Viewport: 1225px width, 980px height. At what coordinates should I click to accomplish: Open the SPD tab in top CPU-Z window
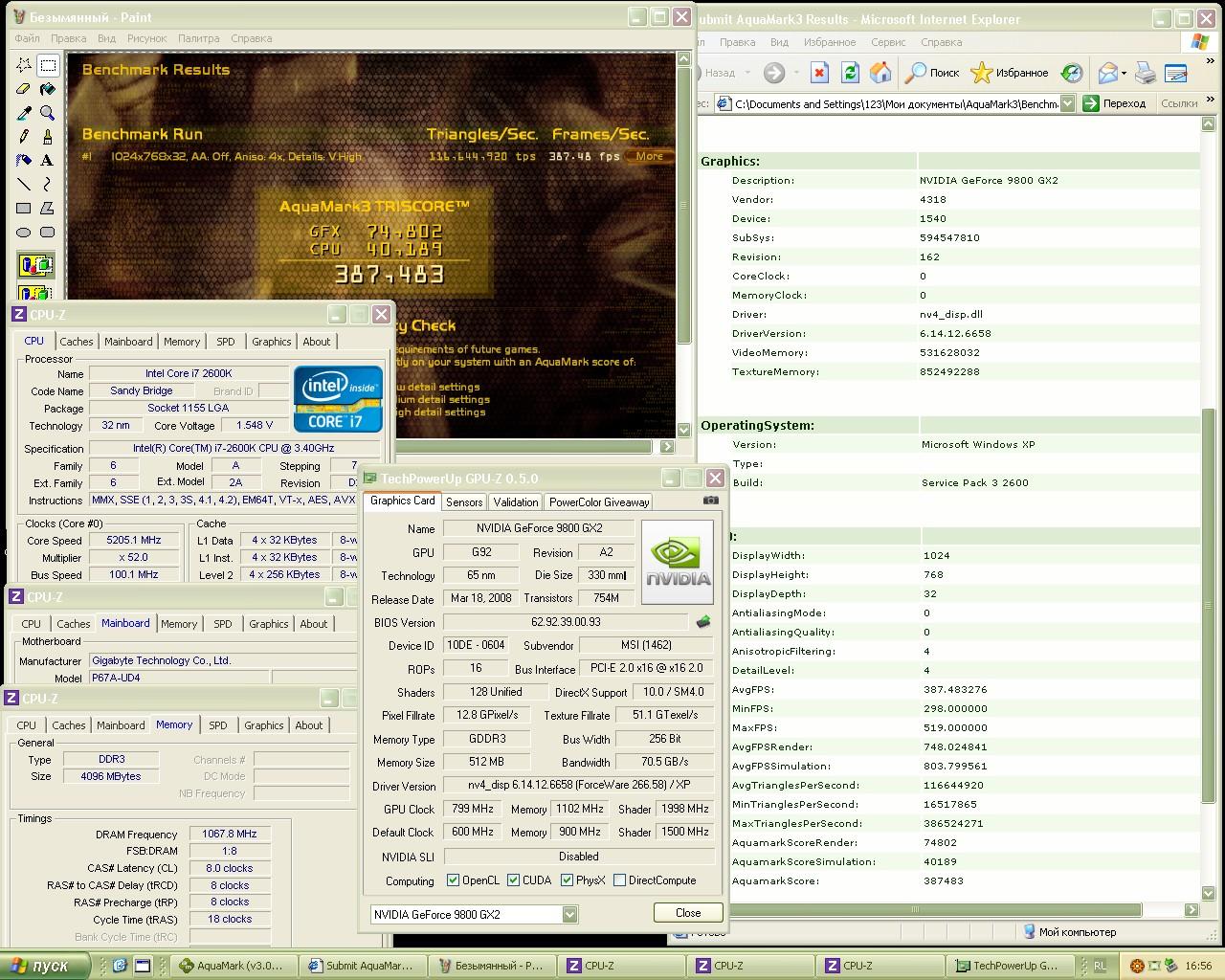point(226,342)
